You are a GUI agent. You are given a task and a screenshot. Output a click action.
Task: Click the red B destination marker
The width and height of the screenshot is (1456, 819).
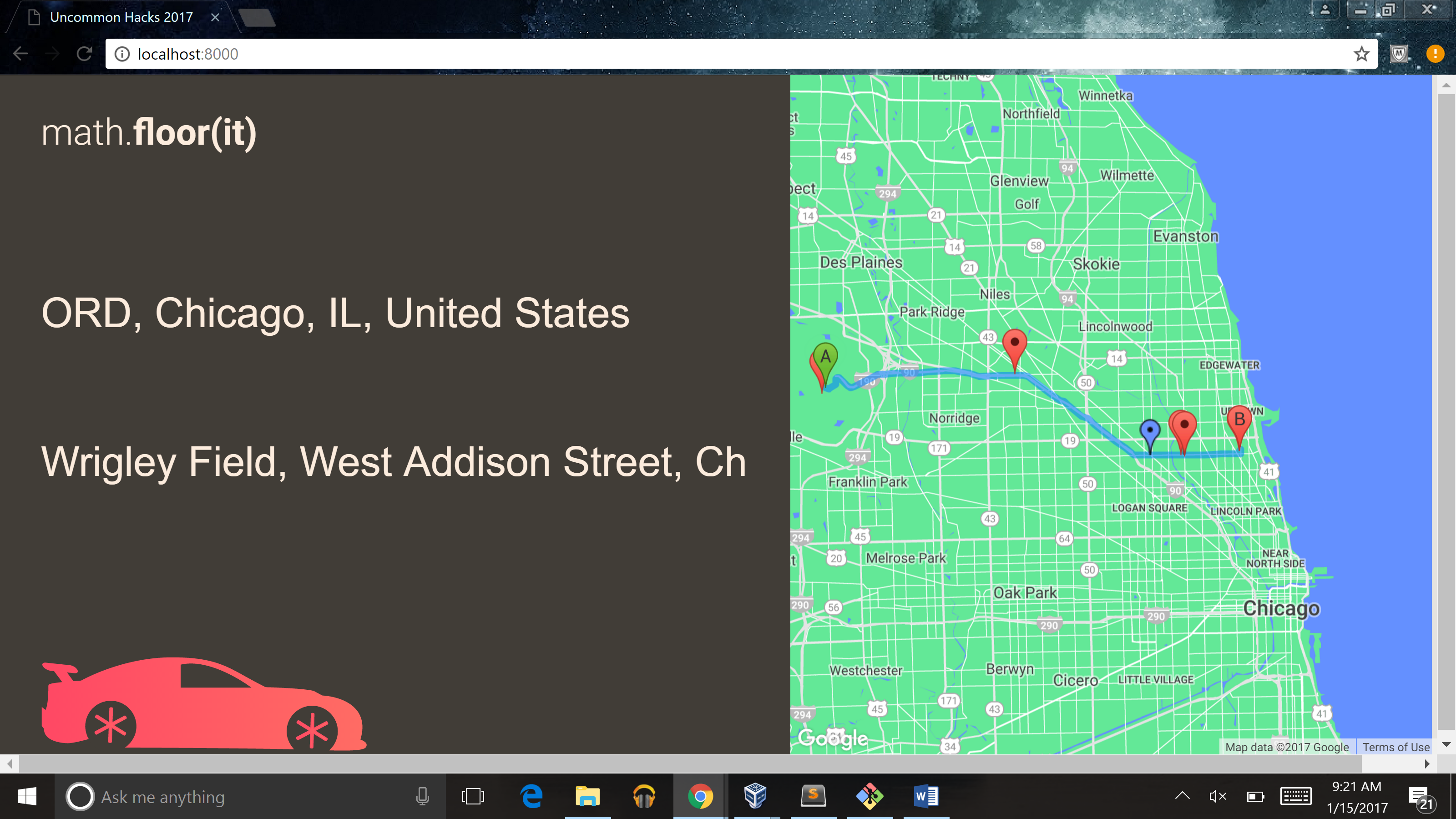click(1239, 420)
